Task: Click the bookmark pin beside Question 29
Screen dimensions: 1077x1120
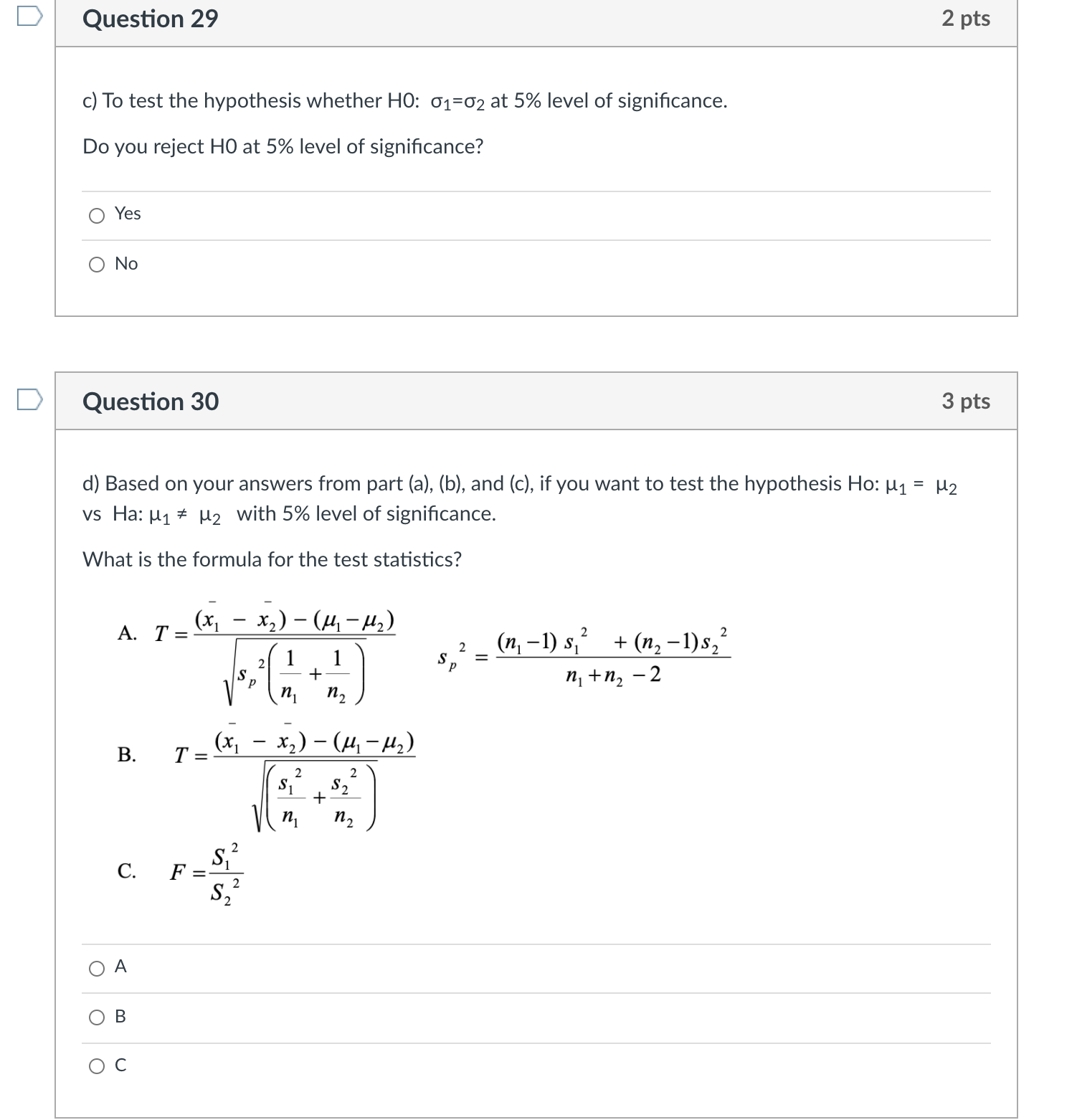Action: click(x=29, y=16)
